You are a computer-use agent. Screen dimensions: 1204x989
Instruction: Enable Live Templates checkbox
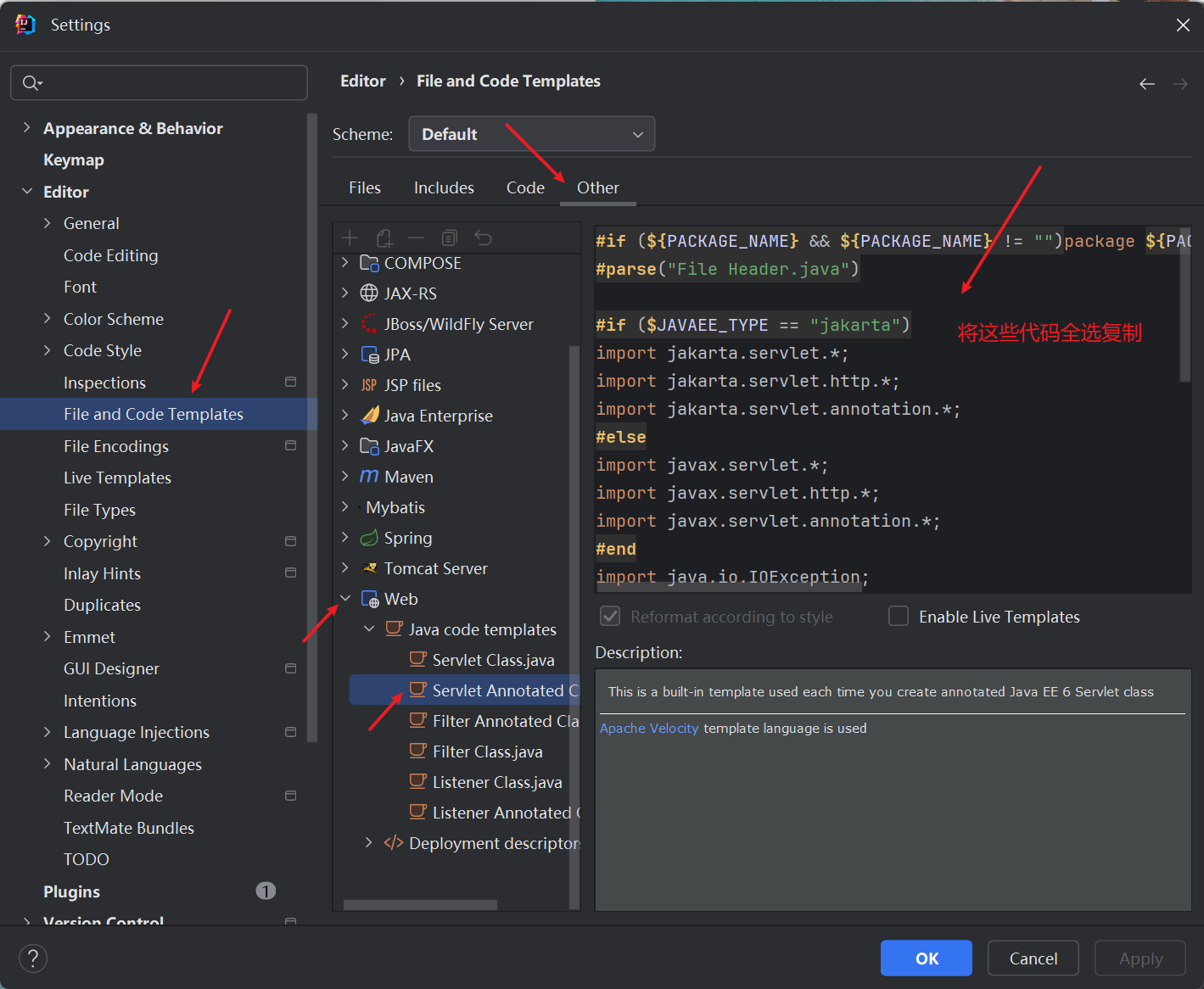coord(899,617)
